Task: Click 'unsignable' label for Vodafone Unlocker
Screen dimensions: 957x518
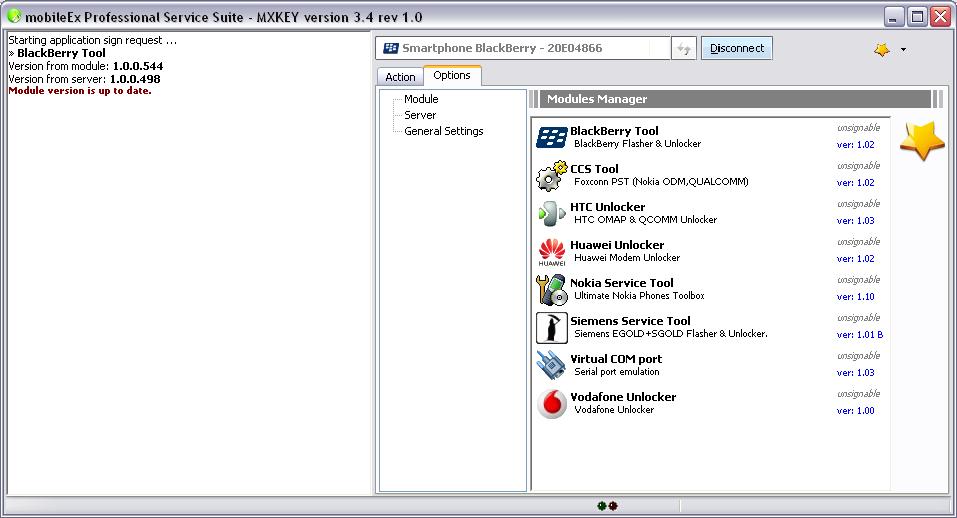Action: tap(858, 394)
